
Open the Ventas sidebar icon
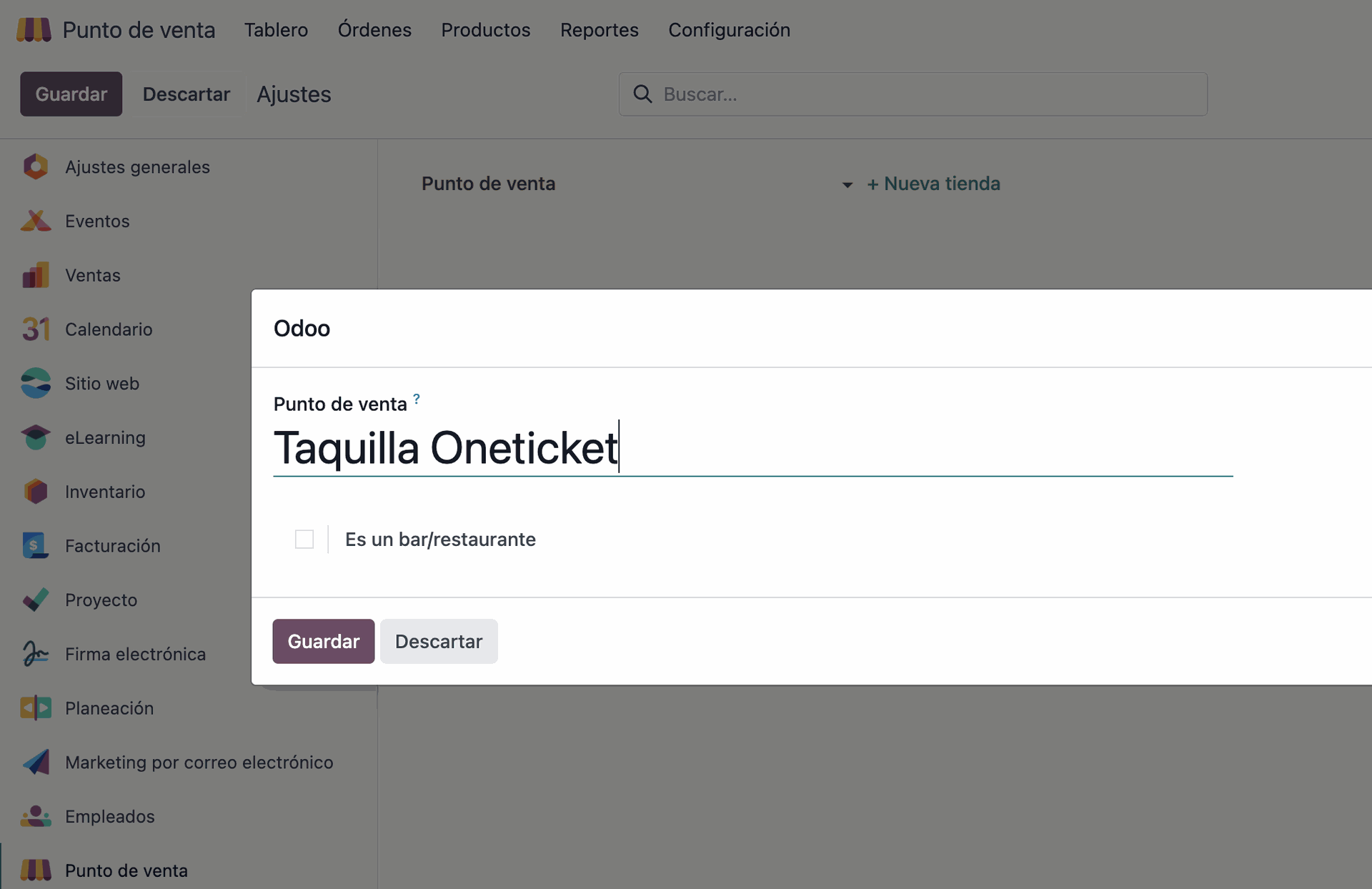pyautogui.click(x=35, y=275)
